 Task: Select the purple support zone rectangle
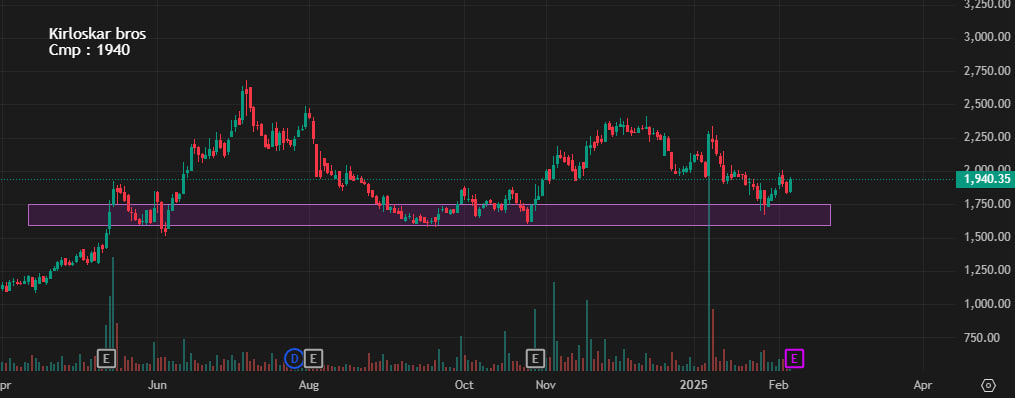[429, 215]
